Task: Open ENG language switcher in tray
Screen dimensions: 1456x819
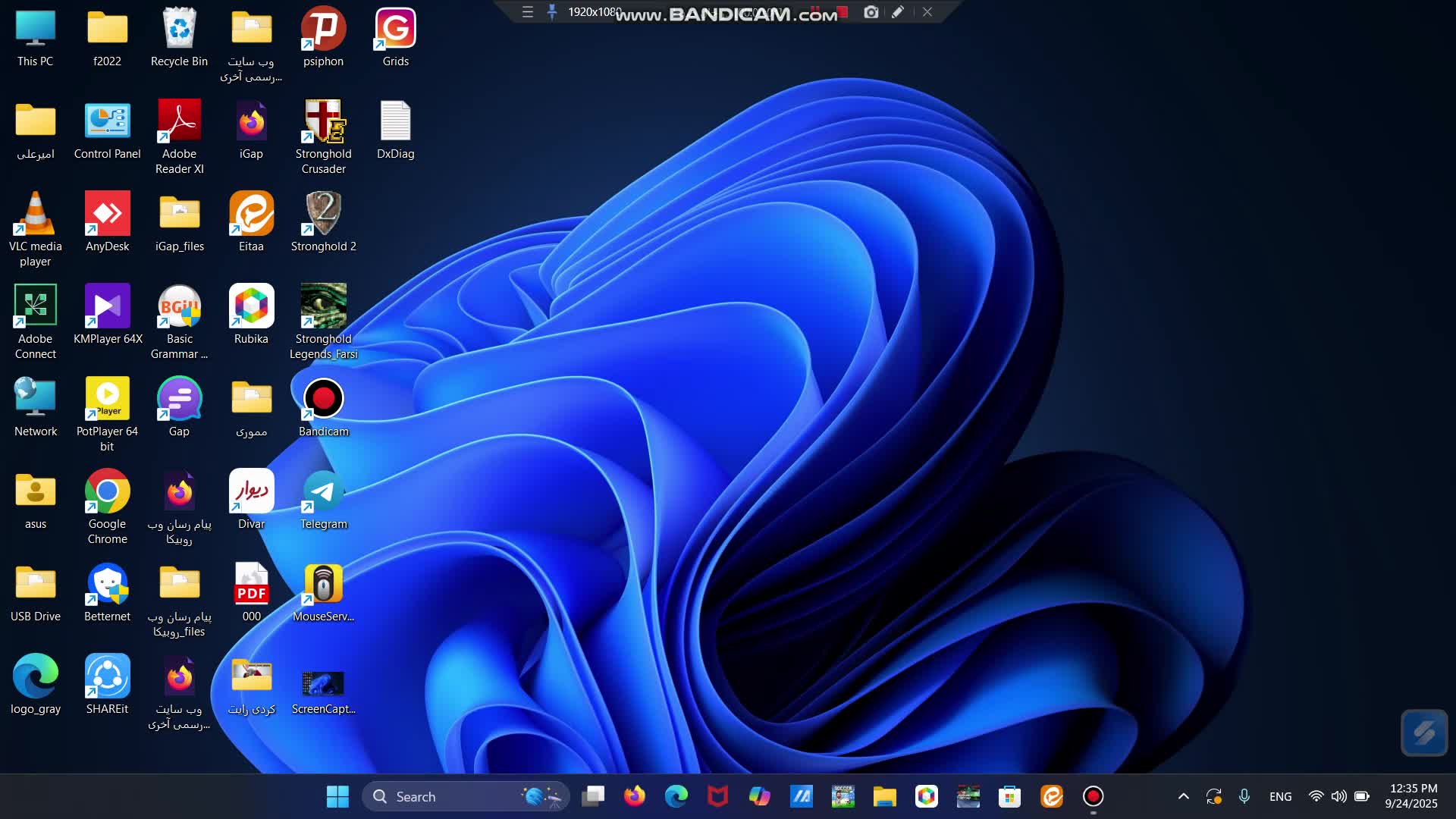Action: (1280, 796)
